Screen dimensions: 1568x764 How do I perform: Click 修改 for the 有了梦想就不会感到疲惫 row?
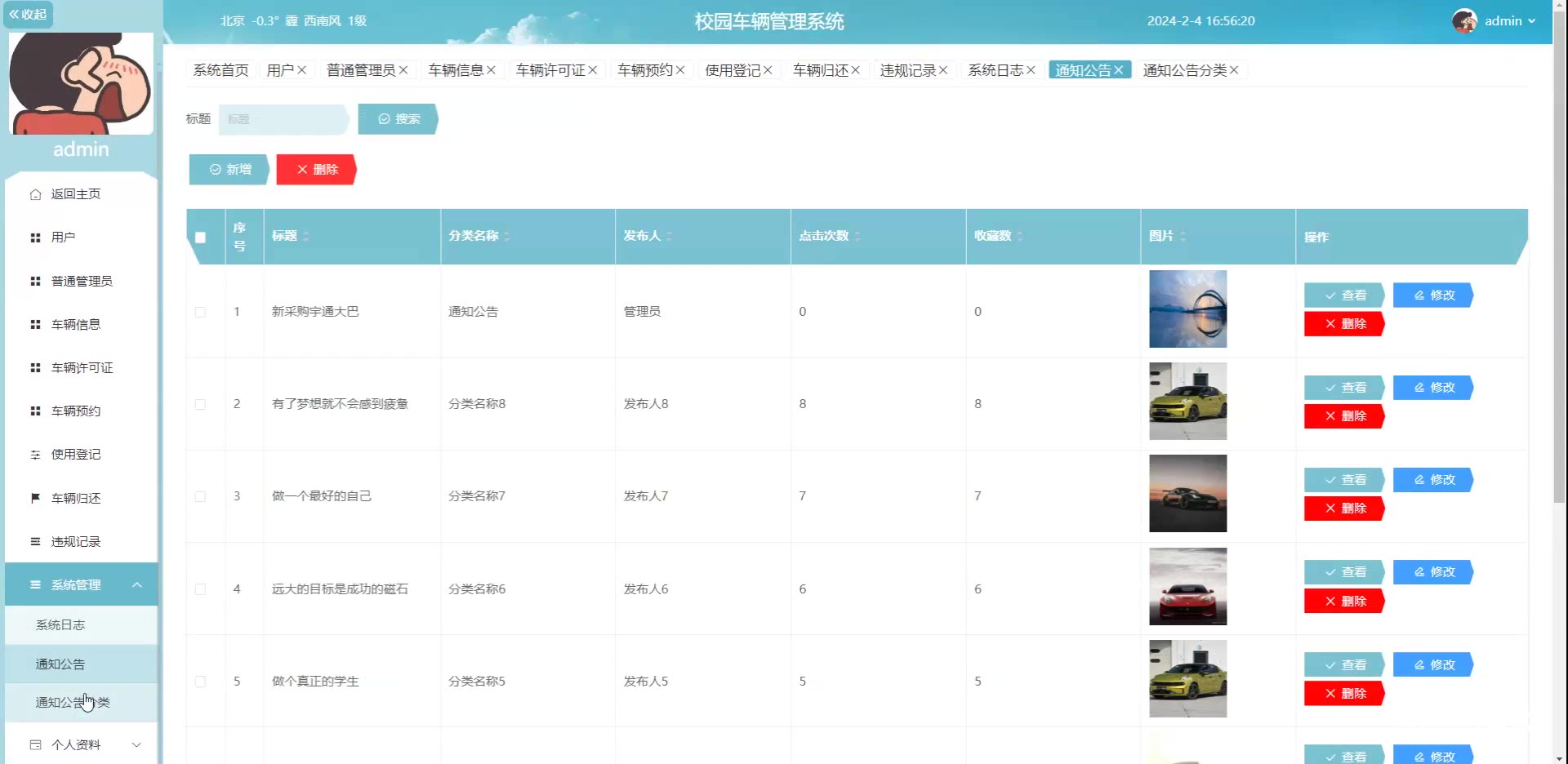(x=1433, y=388)
